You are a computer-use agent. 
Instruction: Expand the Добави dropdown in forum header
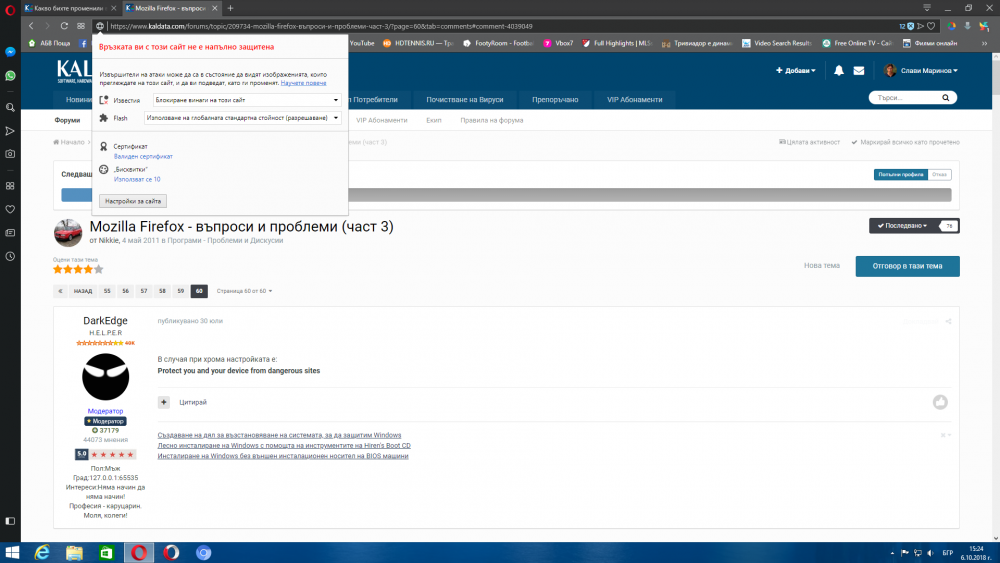tap(795, 71)
